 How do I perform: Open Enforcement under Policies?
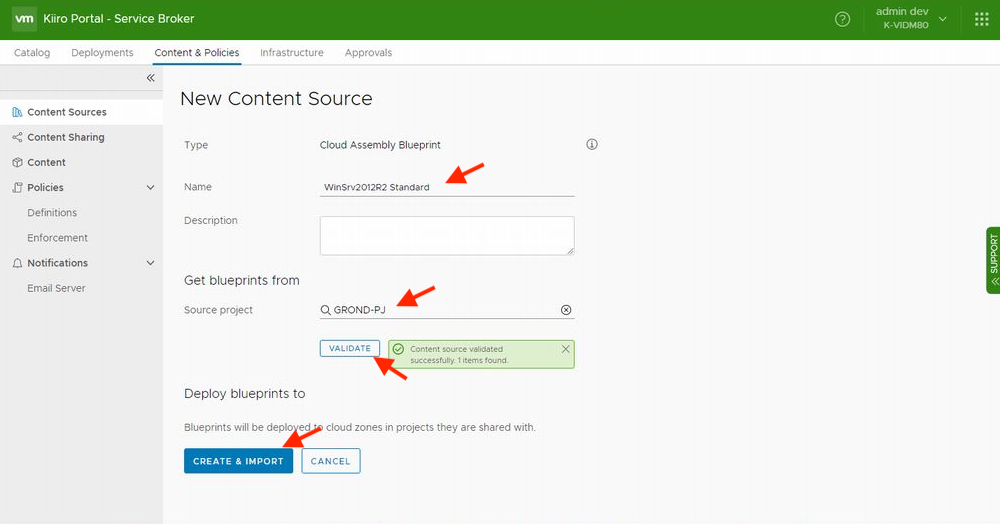pos(57,238)
